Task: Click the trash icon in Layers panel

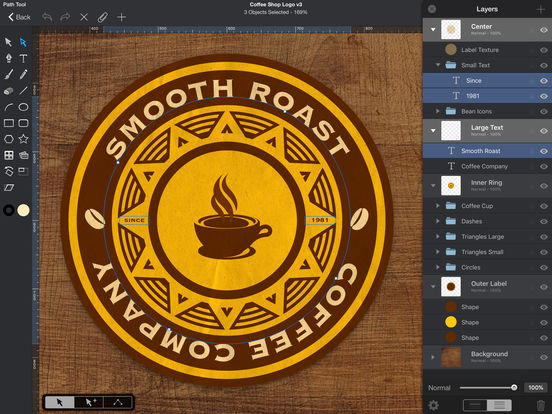Action: coord(541,405)
